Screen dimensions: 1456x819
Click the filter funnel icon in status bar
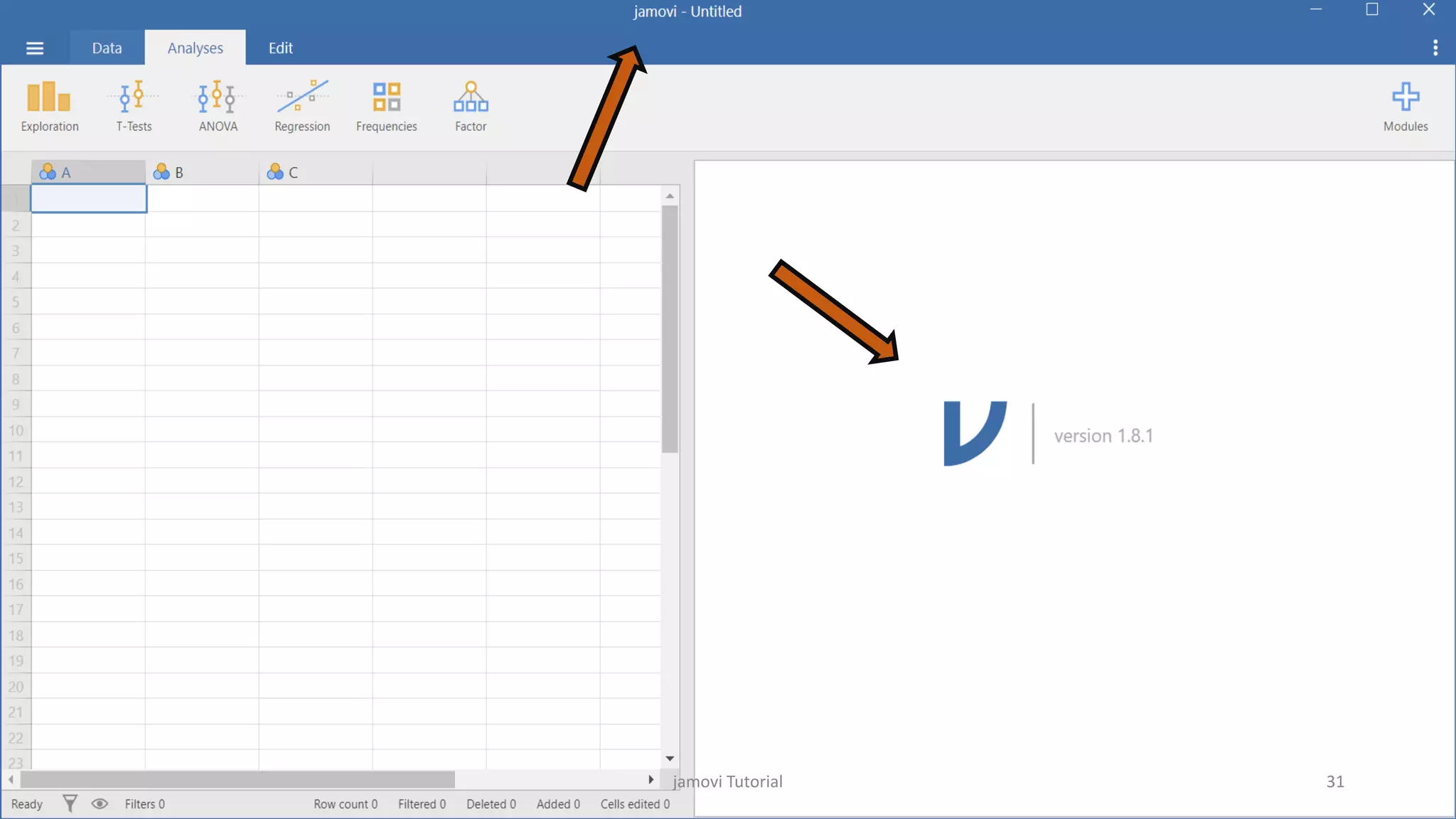click(70, 803)
